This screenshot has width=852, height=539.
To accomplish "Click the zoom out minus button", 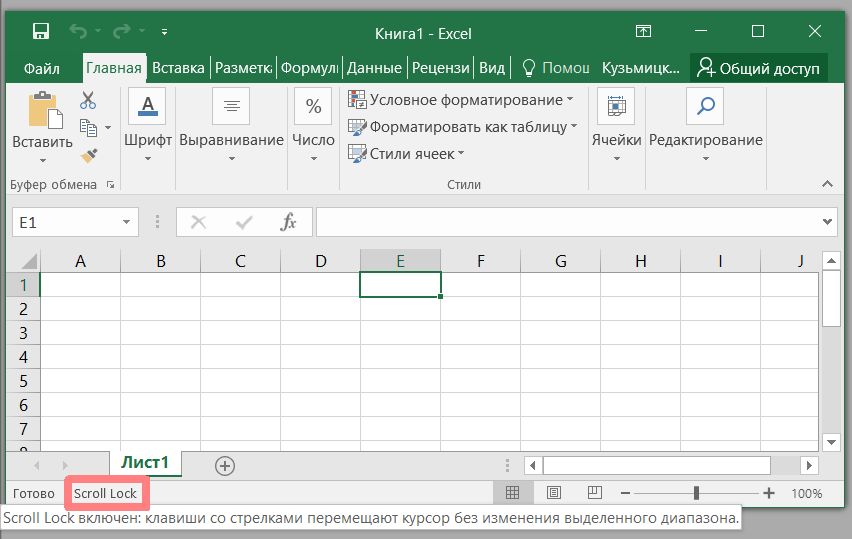I will tap(625, 493).
